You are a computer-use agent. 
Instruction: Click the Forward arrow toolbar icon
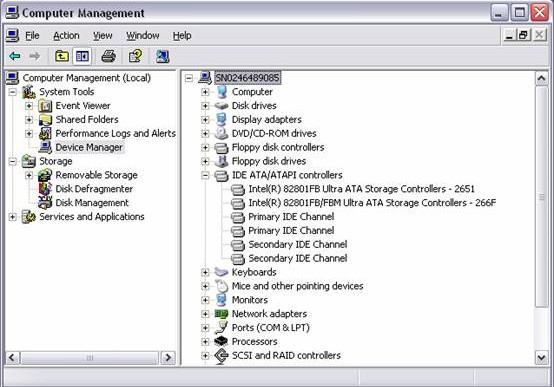click(34, 56)
